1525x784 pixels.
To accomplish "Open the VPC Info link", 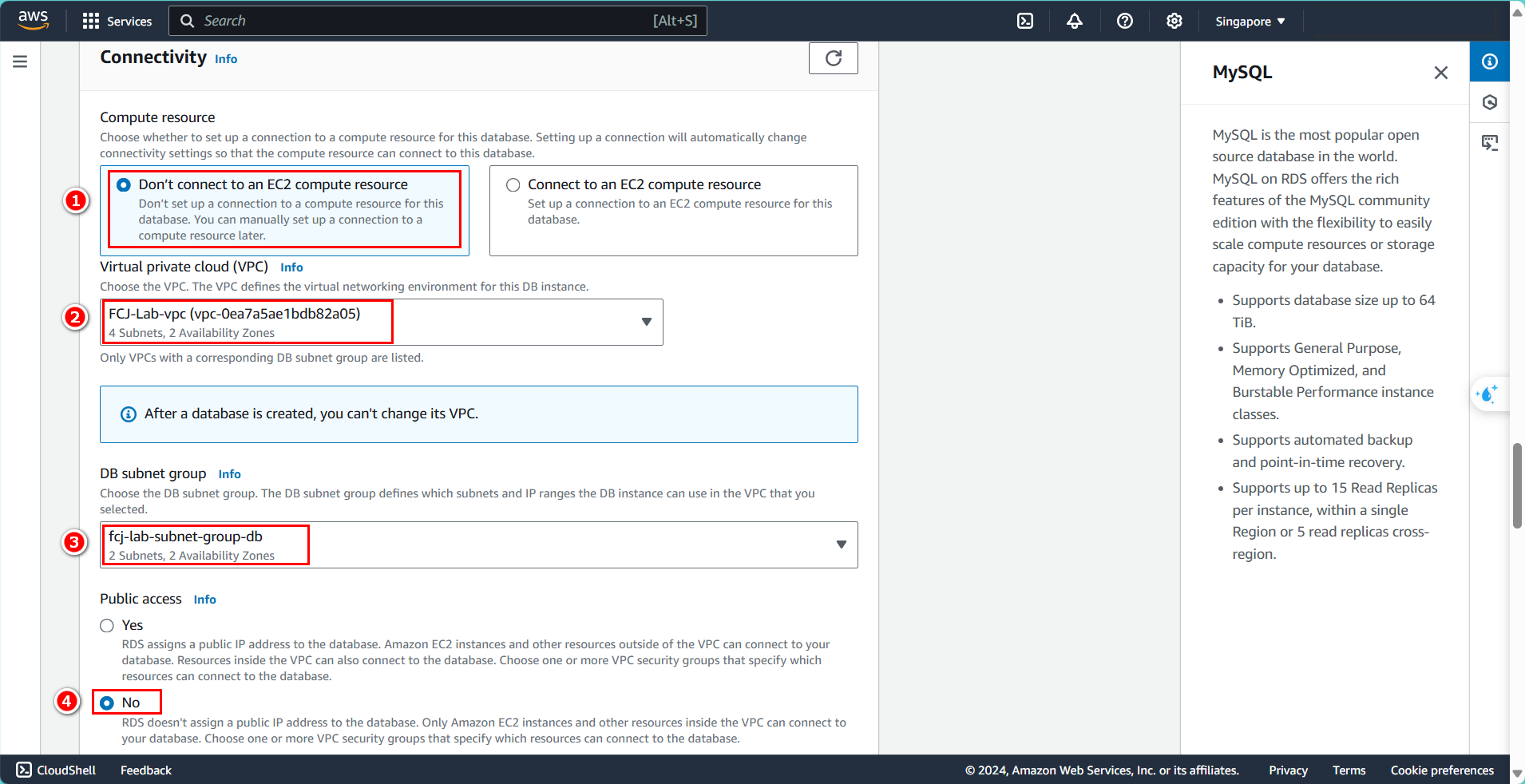I will click(x=291, y=267).
